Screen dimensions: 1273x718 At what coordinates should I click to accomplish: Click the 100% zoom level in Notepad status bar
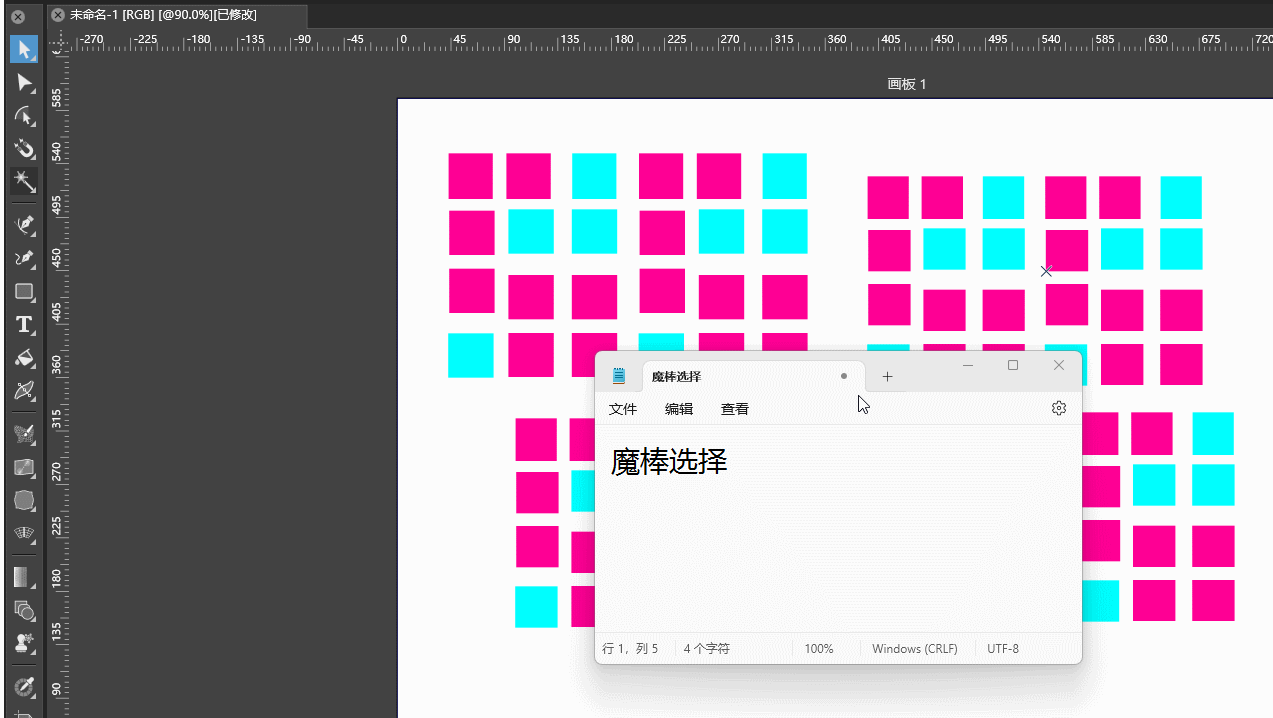point(818,649)
